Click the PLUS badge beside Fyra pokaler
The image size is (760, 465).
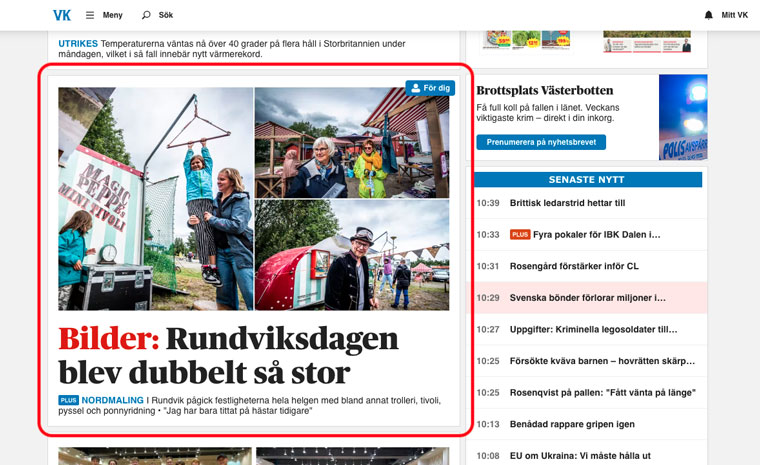[520, 235]
